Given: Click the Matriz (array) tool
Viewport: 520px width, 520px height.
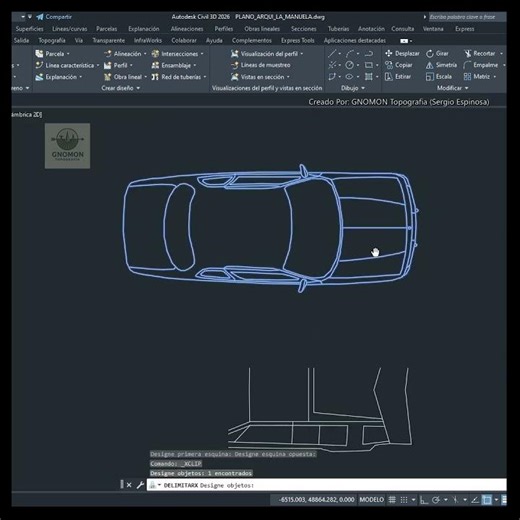Looking at the screenshot, I should pyautogui.click(x=477, y=77).
